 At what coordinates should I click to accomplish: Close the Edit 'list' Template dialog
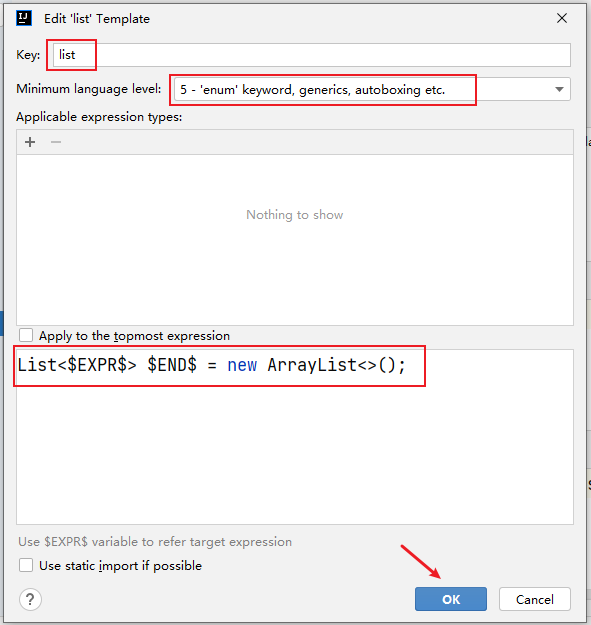pyautogui.click(x=562, y=18)
